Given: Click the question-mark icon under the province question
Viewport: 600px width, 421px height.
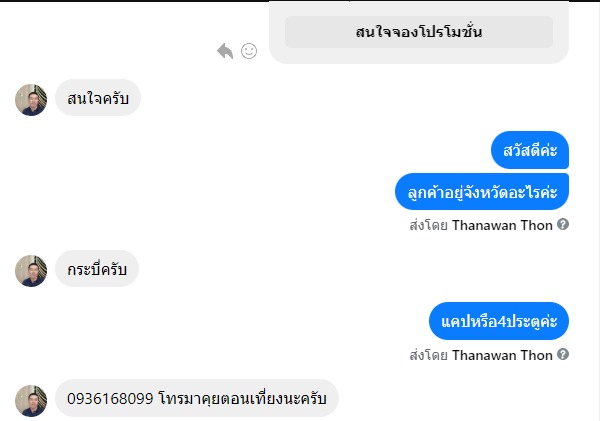Looking at the screenshot, I should click(x=563, y=225).
